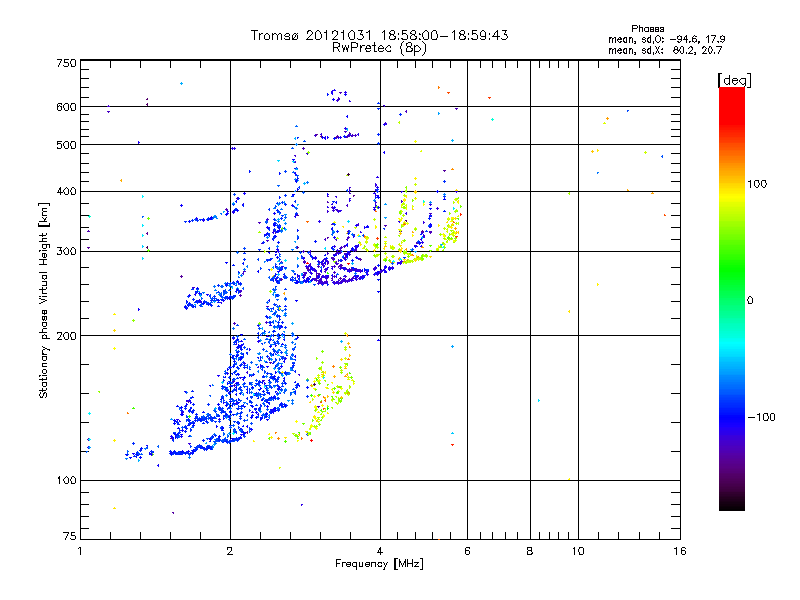The width and height of the screenshot is (800, 600).
Task: Click the y-axis label '200'
Action: point(66,336)
